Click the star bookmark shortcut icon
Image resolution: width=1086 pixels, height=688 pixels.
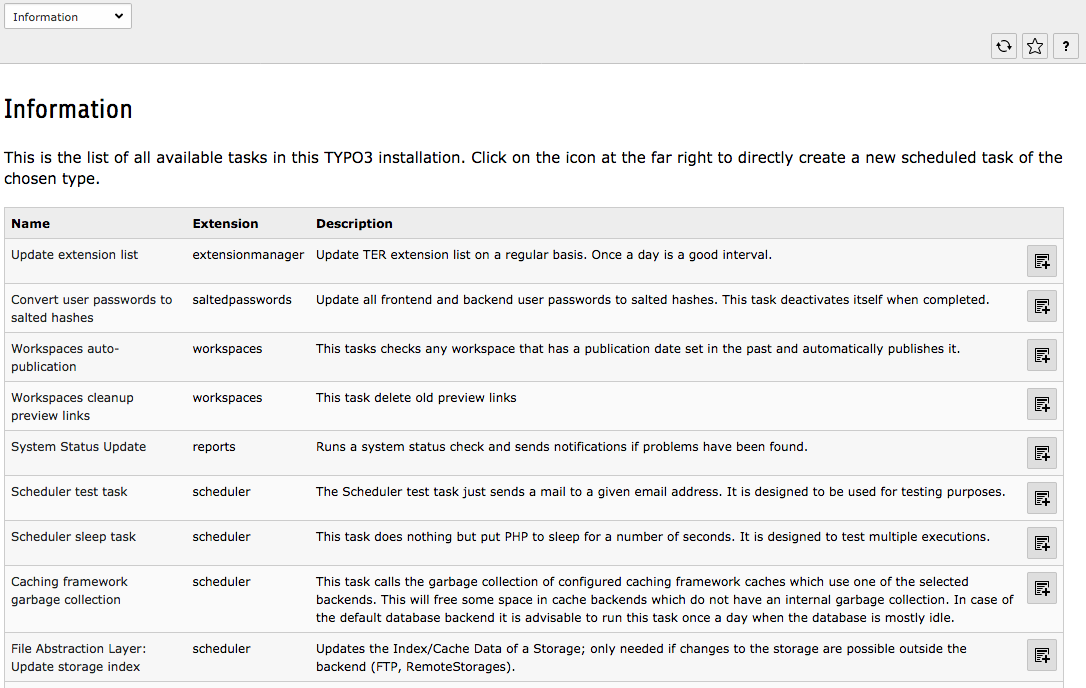click(x=1035, y=46)
